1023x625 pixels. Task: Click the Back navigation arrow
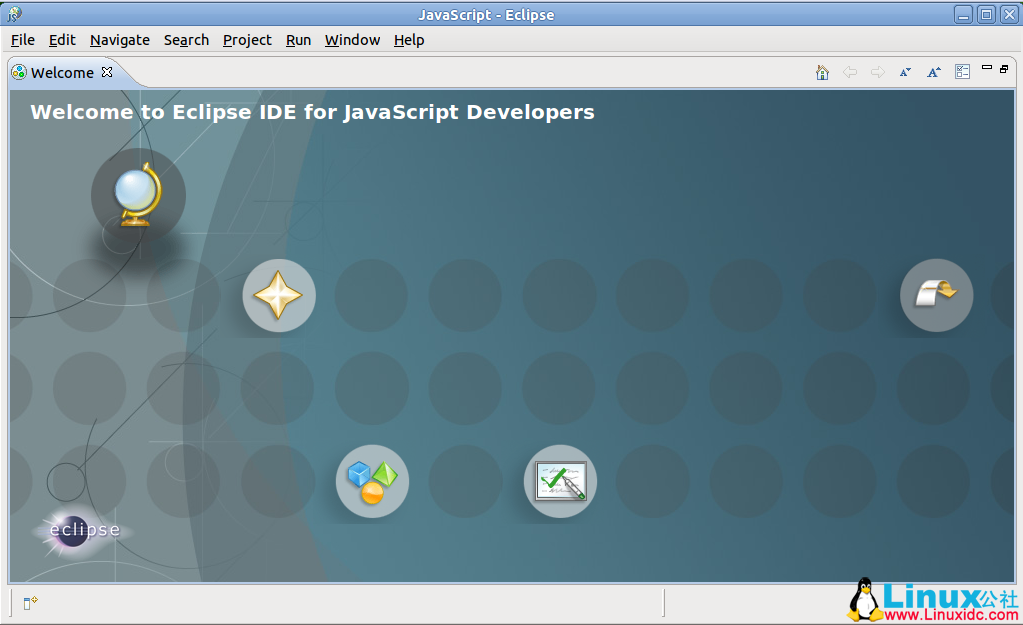850,71
